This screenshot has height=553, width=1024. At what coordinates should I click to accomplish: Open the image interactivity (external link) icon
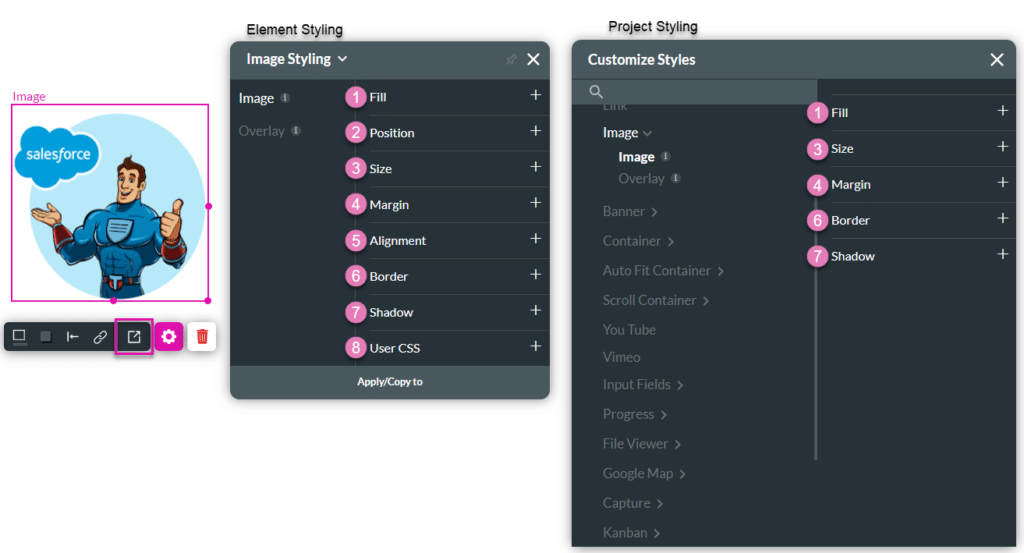coord(134,337)
